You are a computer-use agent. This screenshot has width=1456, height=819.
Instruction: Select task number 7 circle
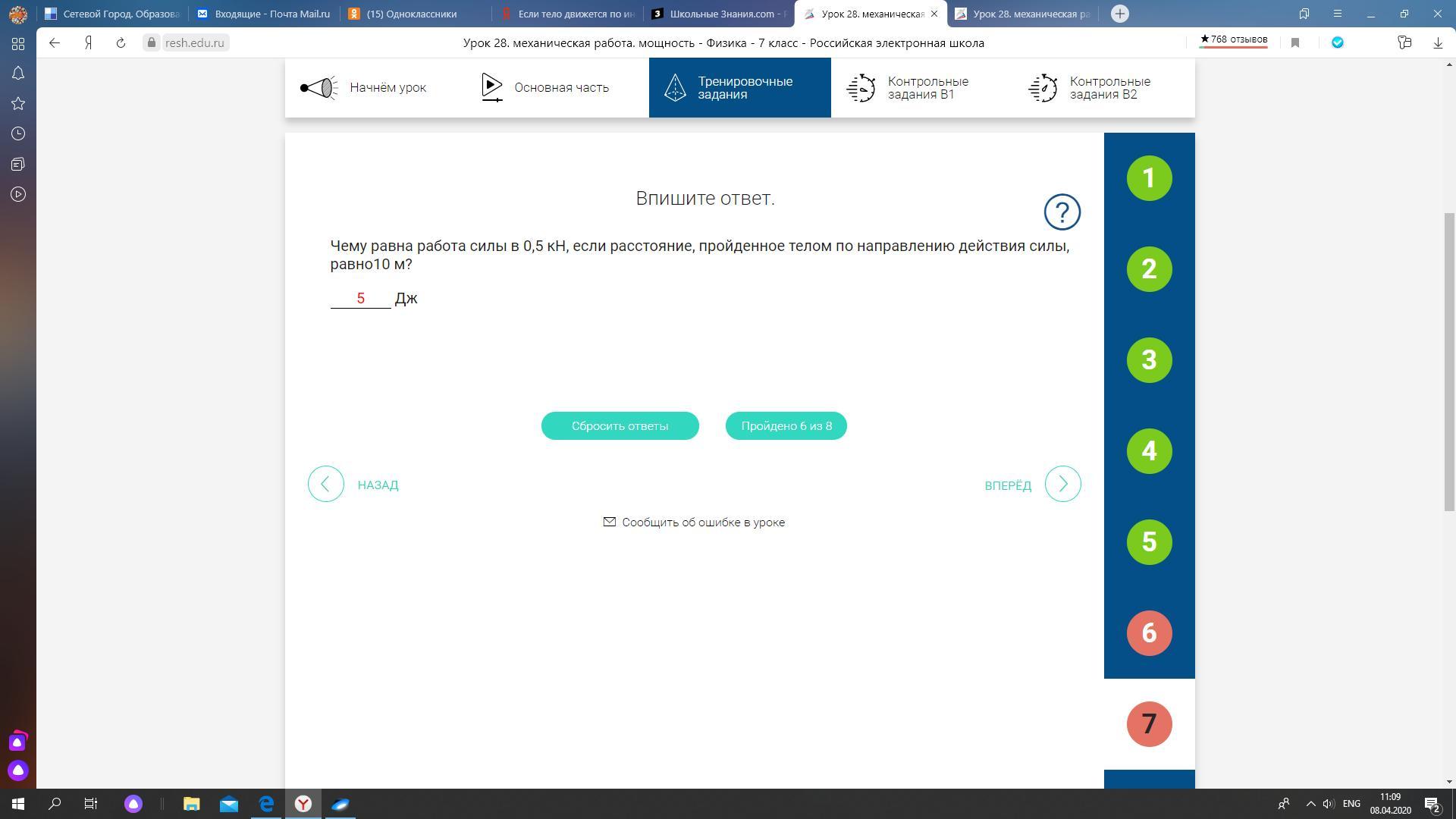[x=1149, y=724]
